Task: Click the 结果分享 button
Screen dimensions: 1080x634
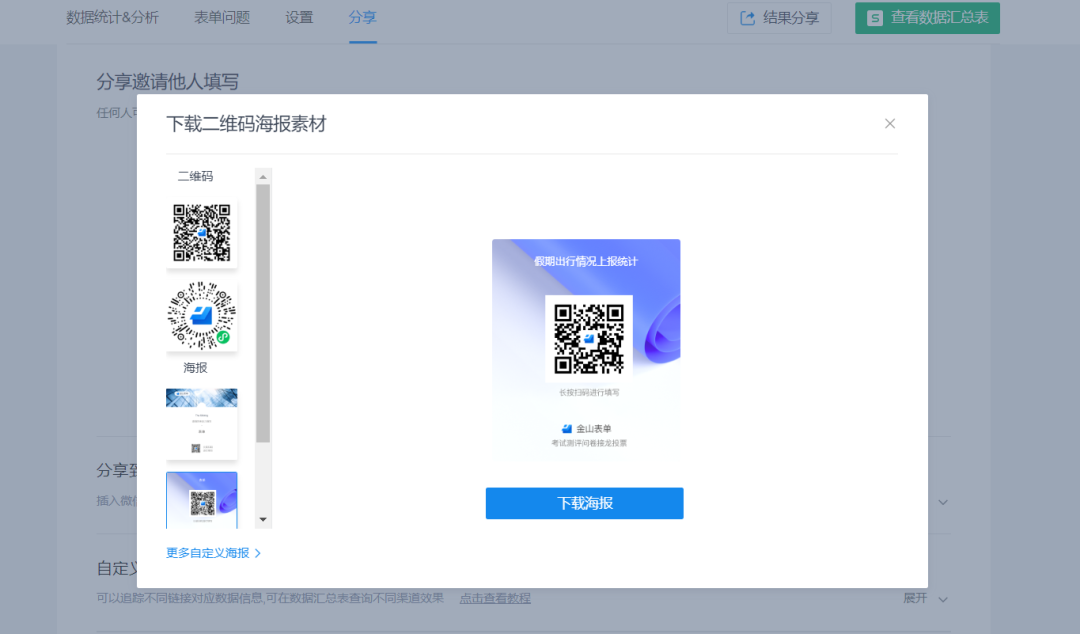Action: [779, 18]
